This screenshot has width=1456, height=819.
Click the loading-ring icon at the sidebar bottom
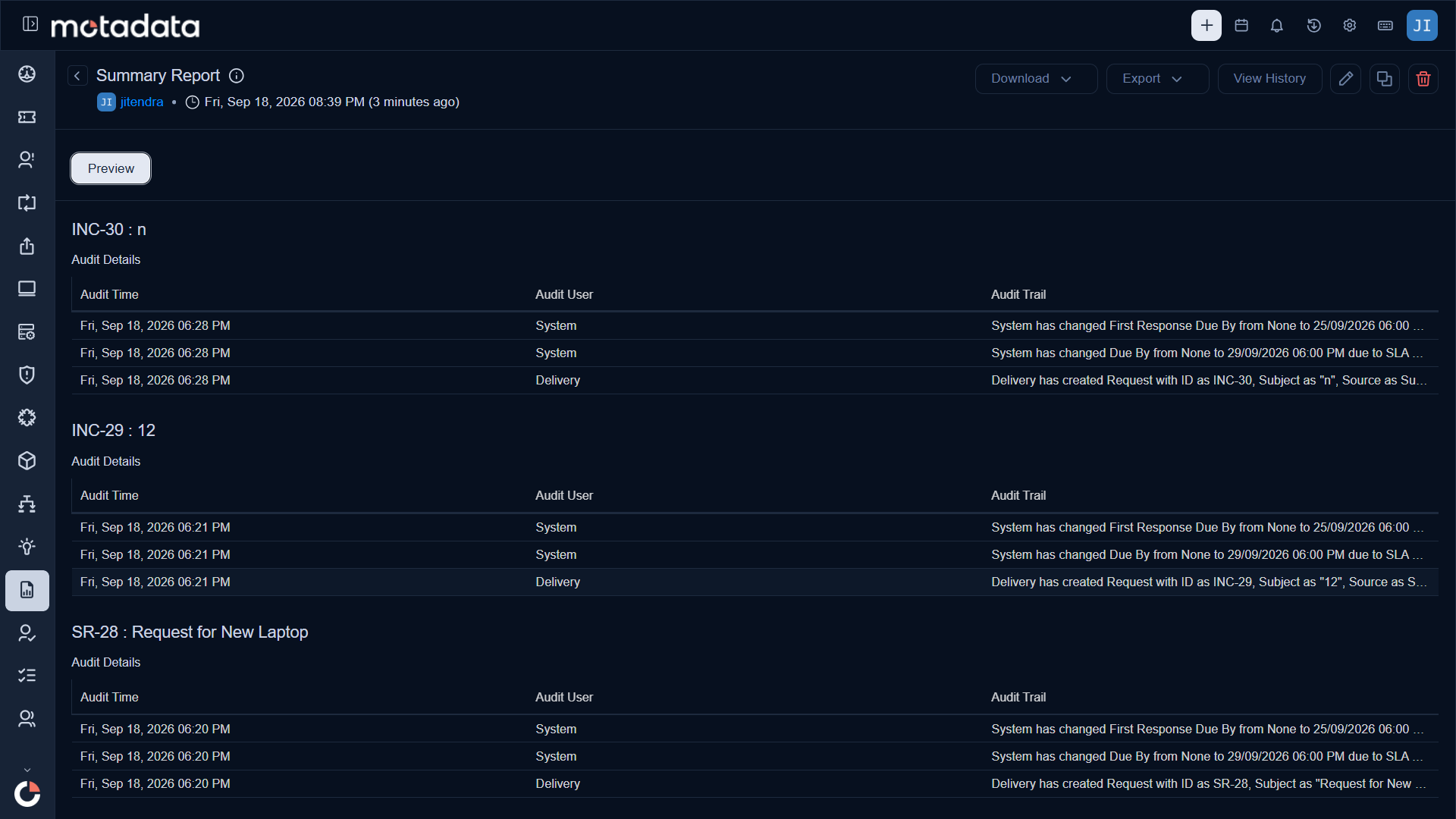(x=27, y=794)
